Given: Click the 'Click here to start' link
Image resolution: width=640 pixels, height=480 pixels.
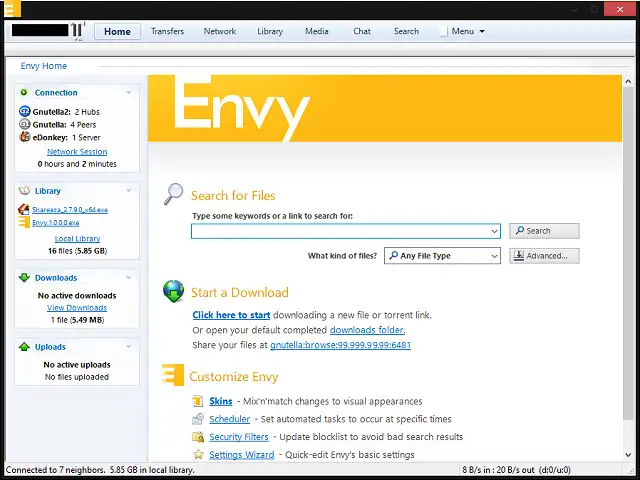Looking at the screenshot, I should (231, 315).
